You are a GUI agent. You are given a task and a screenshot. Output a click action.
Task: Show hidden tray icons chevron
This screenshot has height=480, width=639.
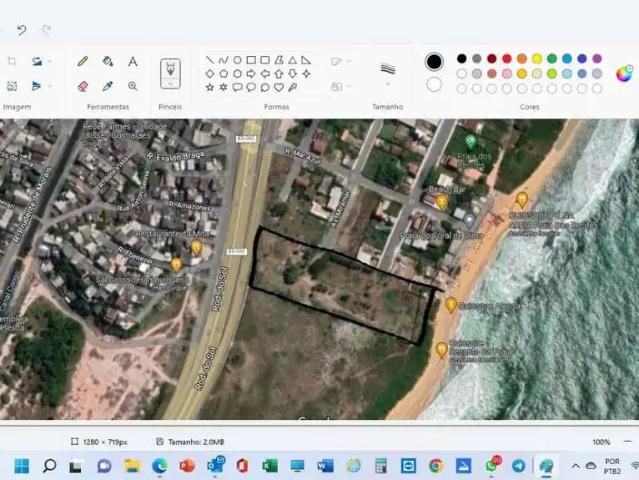pyautogui.click(x=575, y=466)
